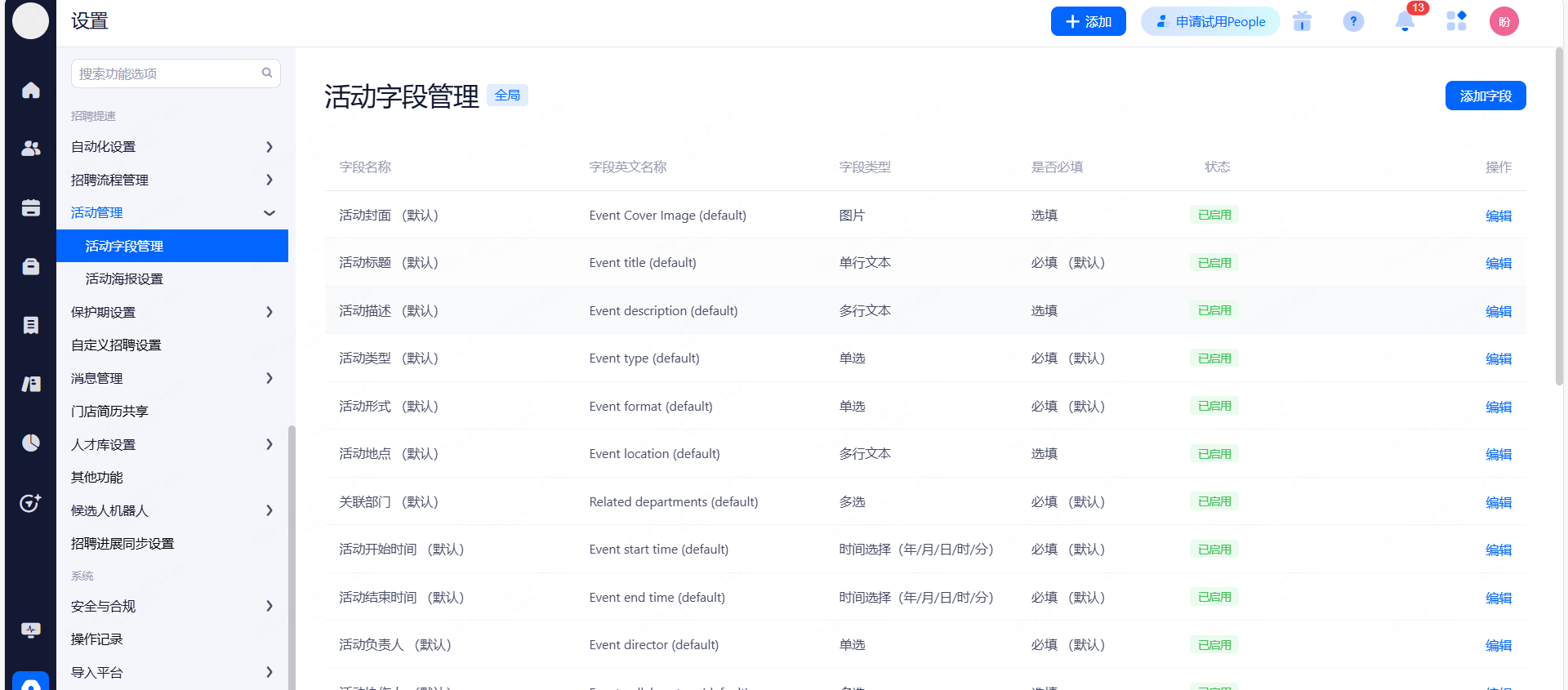
Task: Open the calendar icon in left sidebar
Action: [31, 208]
